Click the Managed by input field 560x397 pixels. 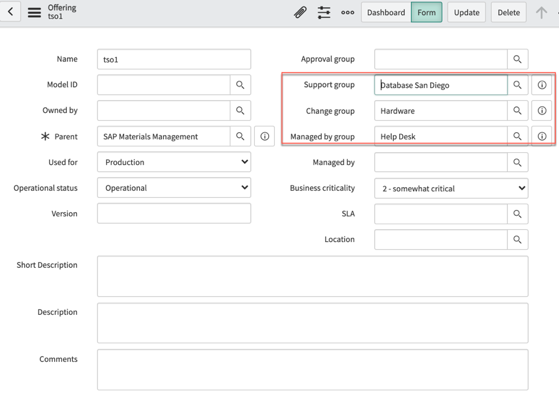[x=441, y=162]
